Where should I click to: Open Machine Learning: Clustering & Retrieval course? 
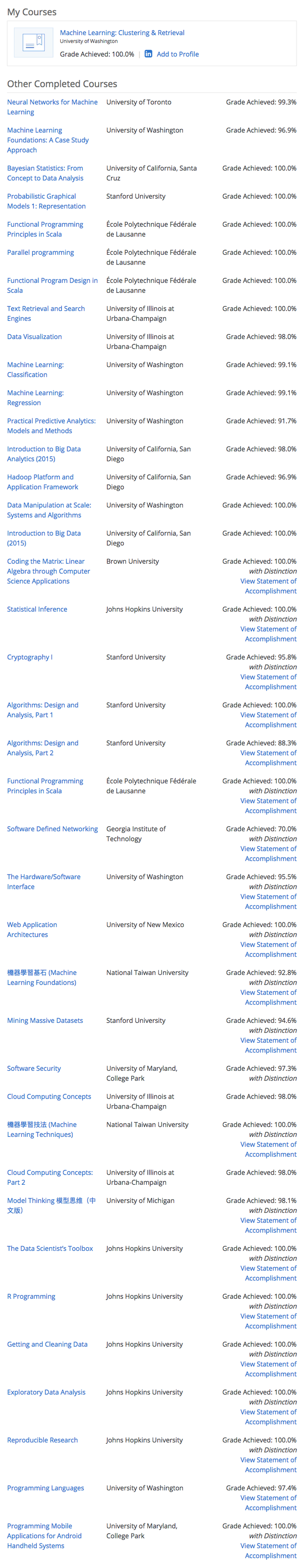click(x=122, y=33)
